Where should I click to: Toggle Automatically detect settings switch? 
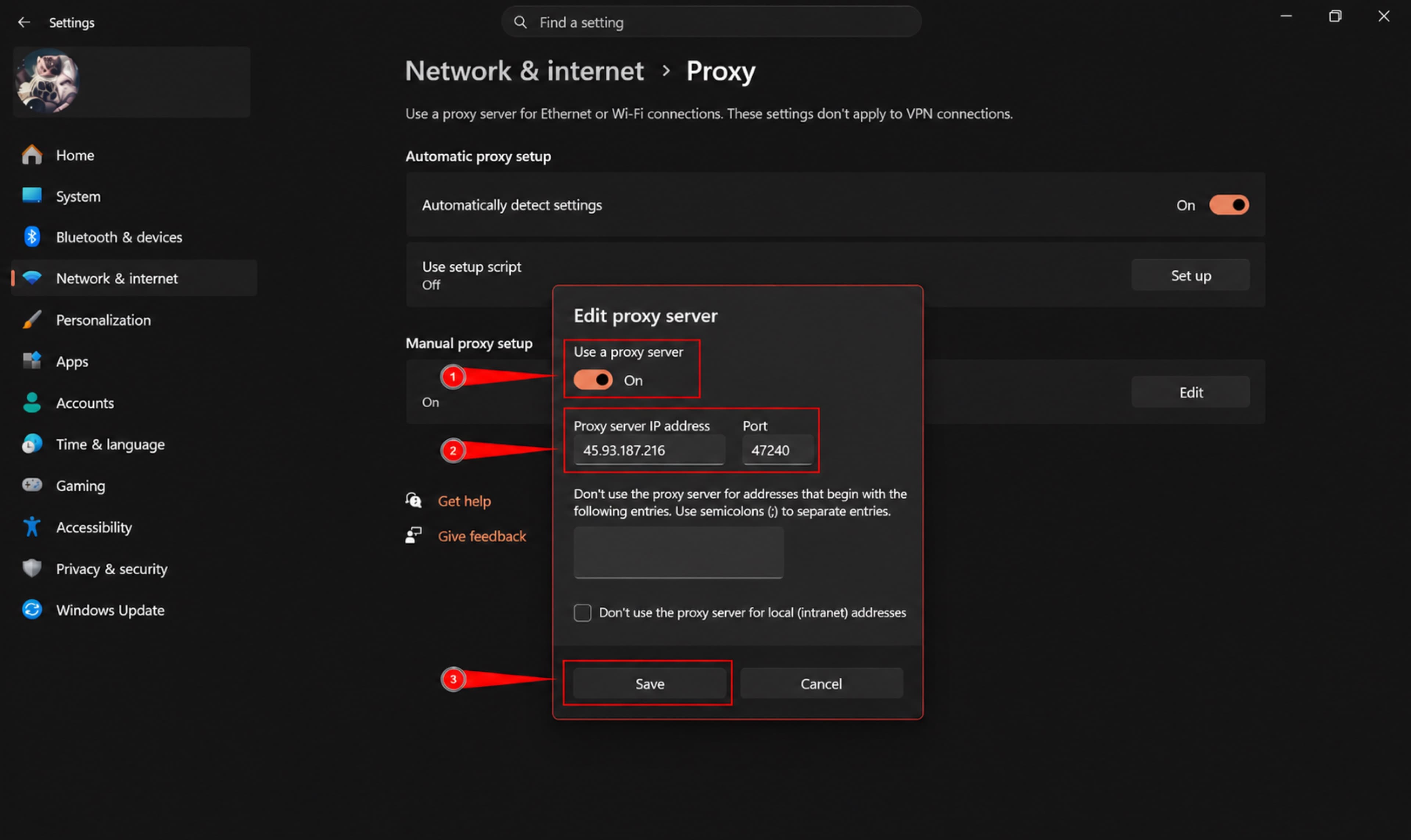click(1229, 205)
